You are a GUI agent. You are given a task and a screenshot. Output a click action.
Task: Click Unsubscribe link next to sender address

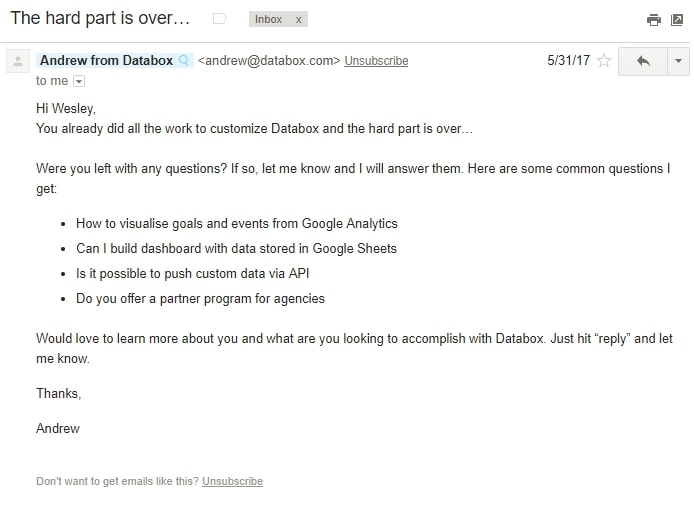tap(376, 61)
